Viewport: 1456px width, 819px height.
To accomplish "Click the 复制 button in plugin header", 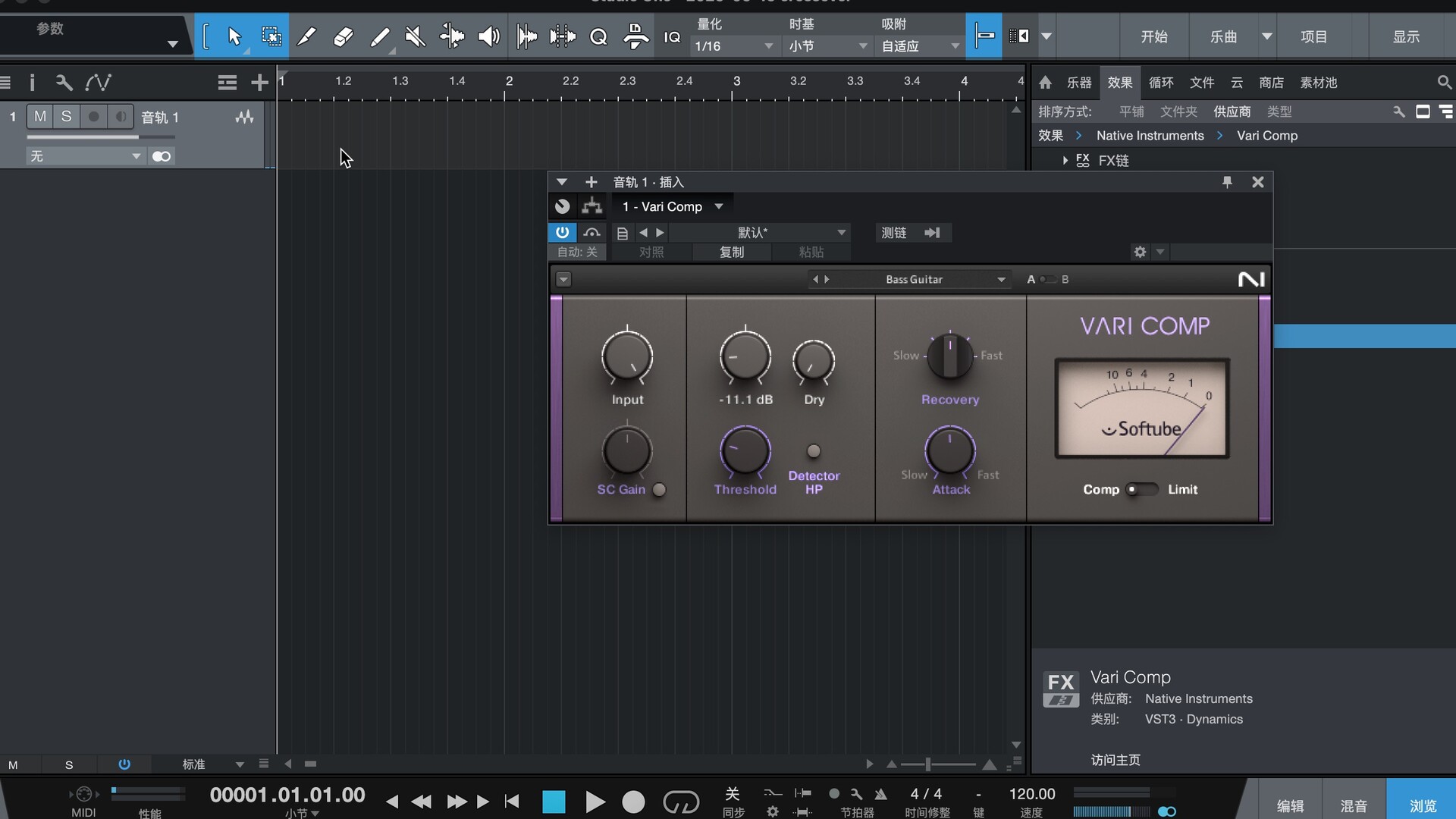I will (731, 252).
